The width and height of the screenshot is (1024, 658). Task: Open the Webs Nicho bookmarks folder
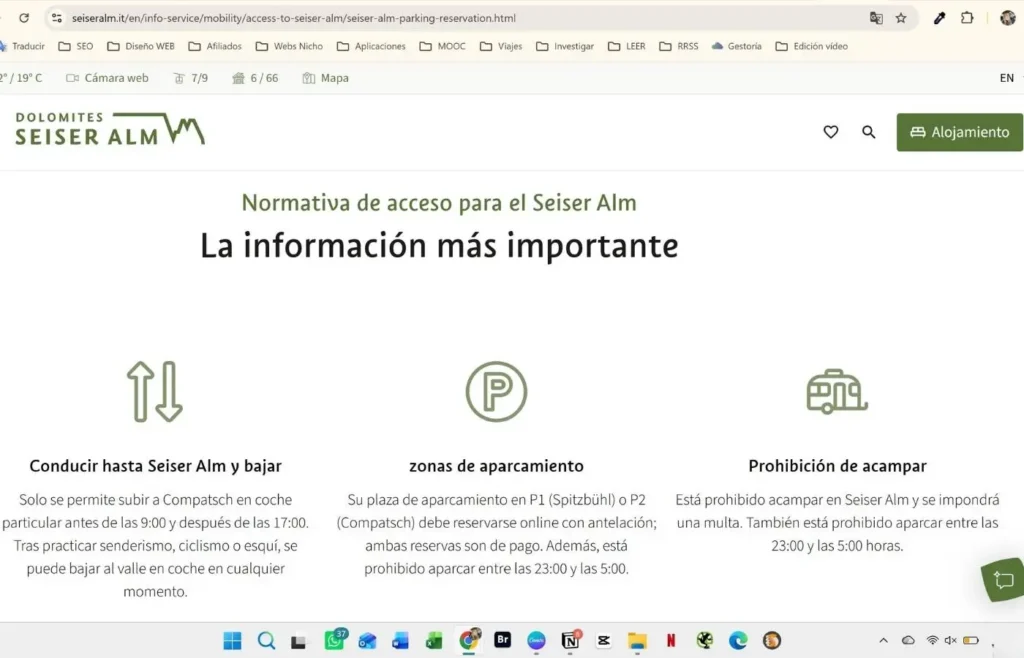289,46
